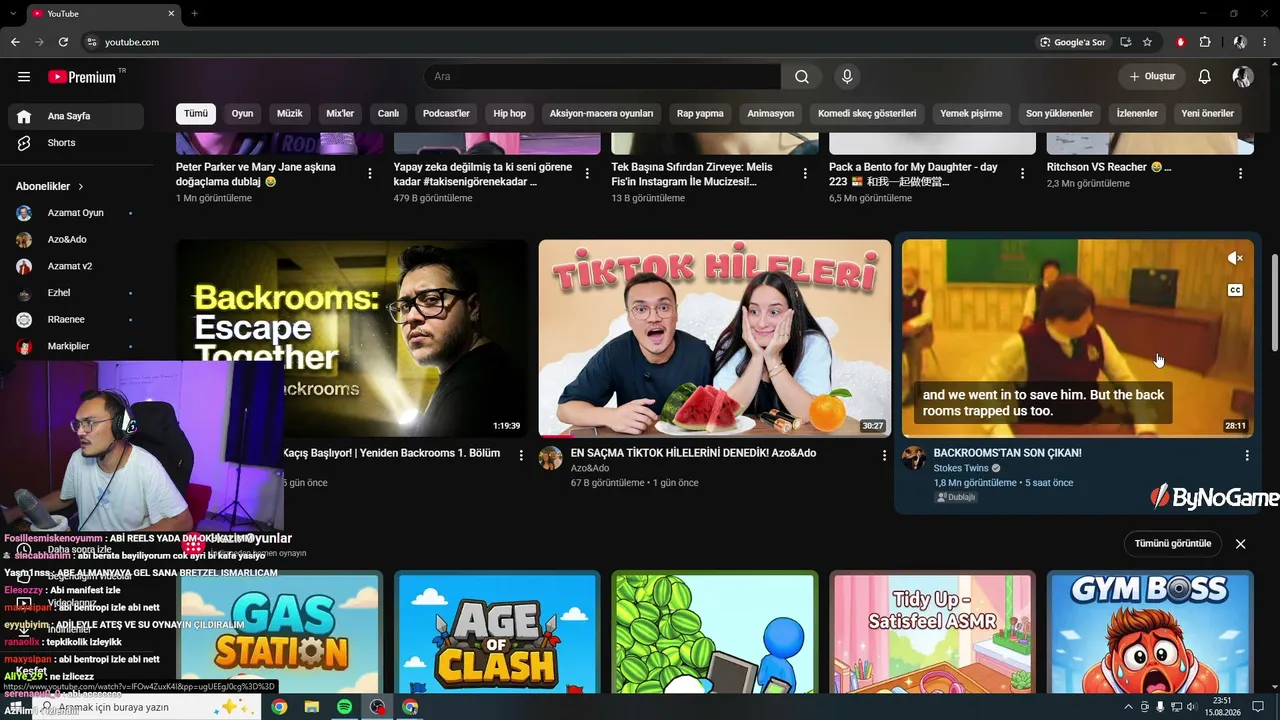Open File Explorer from the taskbar
Screen dimensions: 1280x720
[x=312, y=707]
